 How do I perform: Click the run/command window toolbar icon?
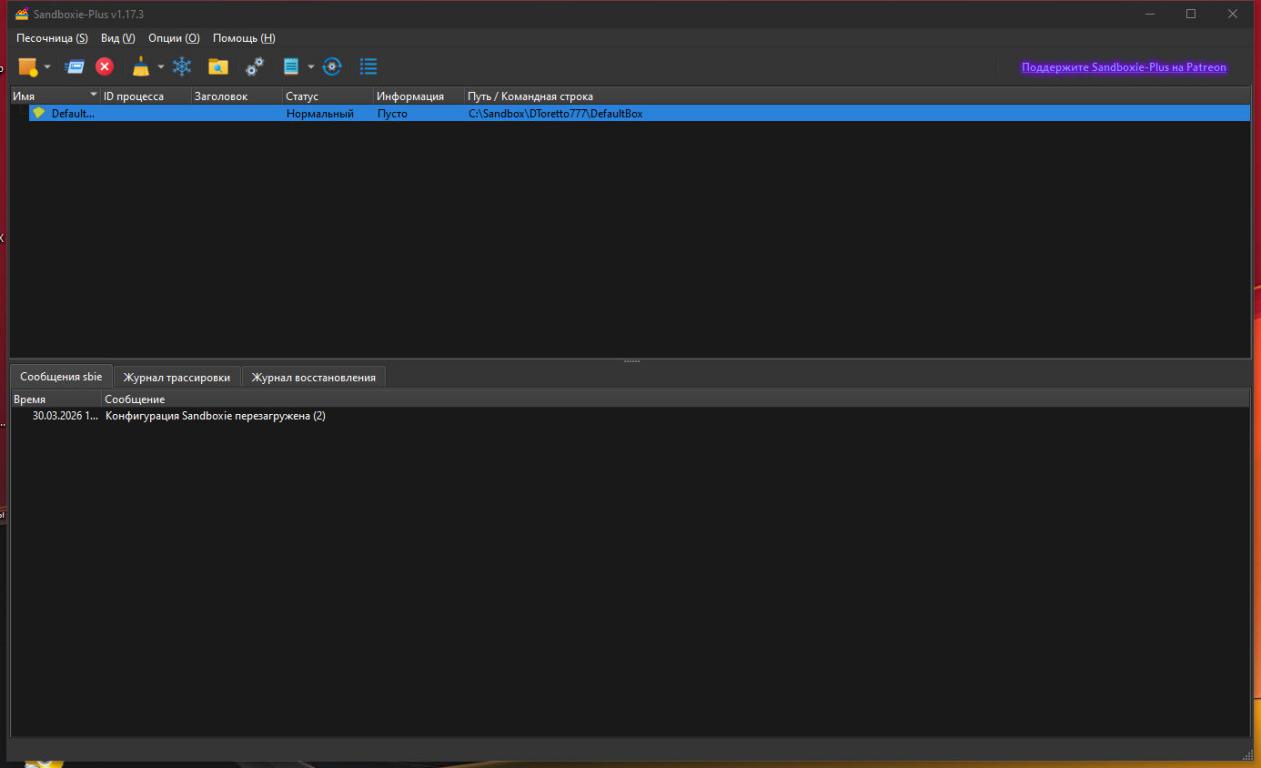click(x=75, y=67)
